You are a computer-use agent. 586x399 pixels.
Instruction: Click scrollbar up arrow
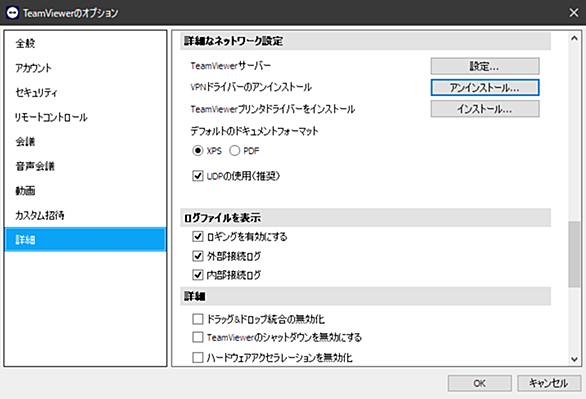pos(574,38)
